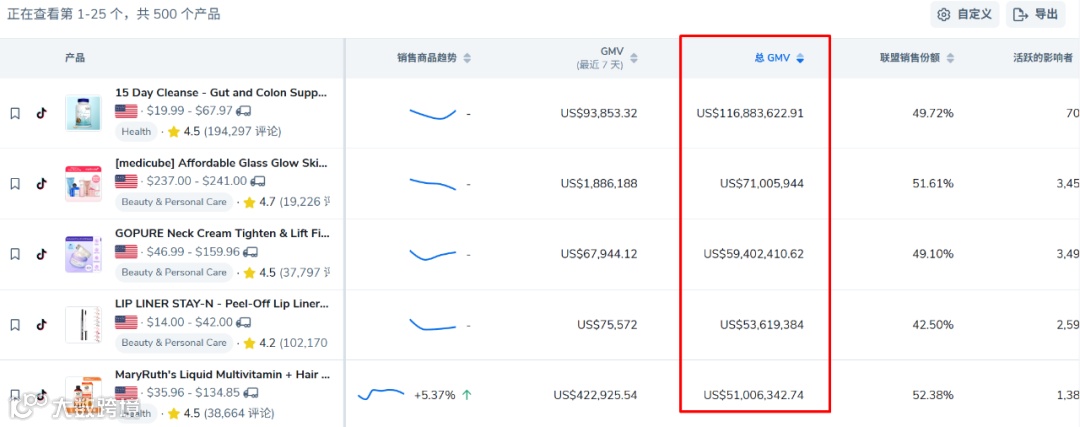Image resolution: width=1080 pixels, height=427 pixels.
Task: Click Health tag on 15 Day Cleanse
Action: point(136,132)
